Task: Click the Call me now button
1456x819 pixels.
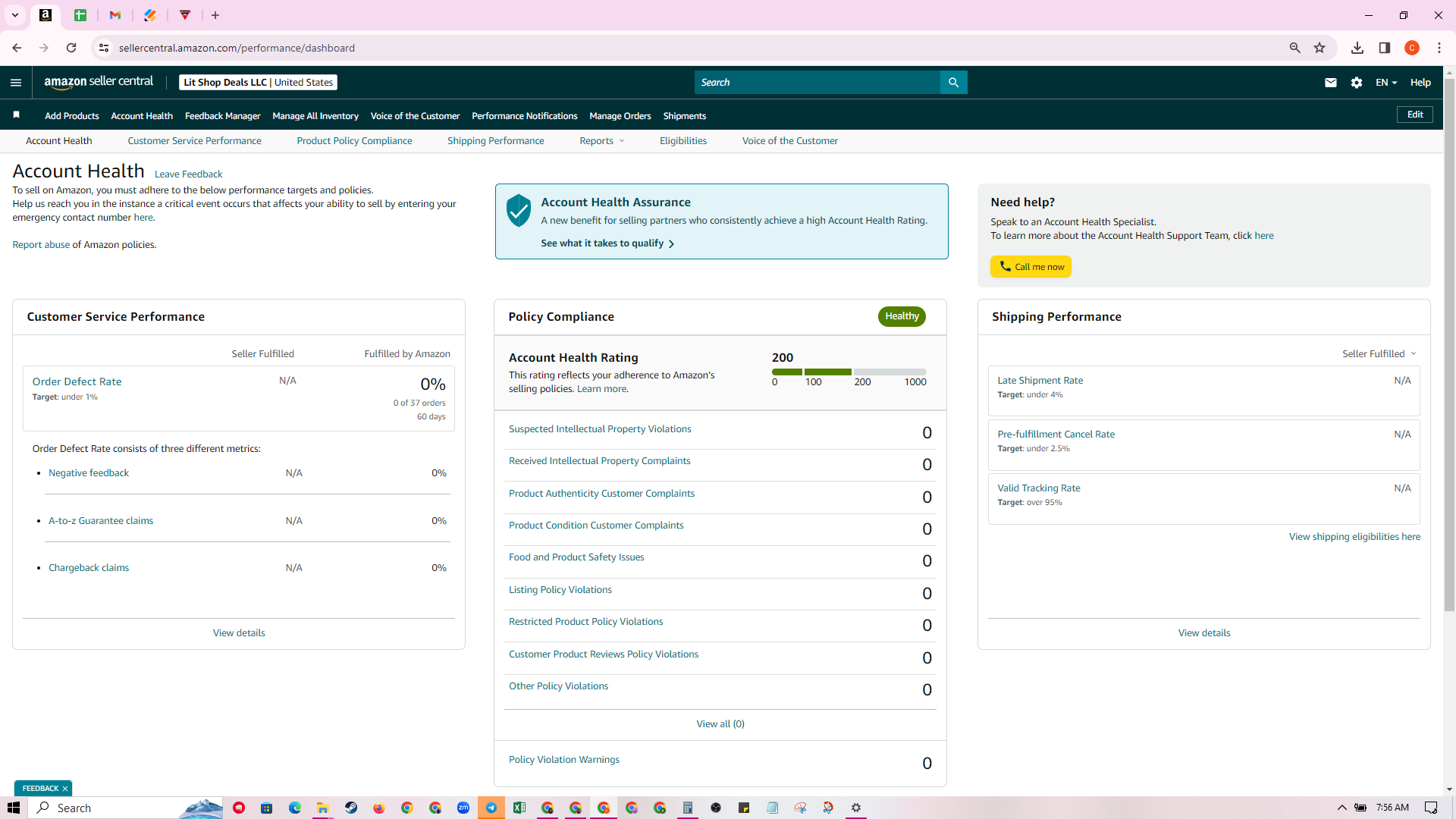Action: coord(1031,267)
